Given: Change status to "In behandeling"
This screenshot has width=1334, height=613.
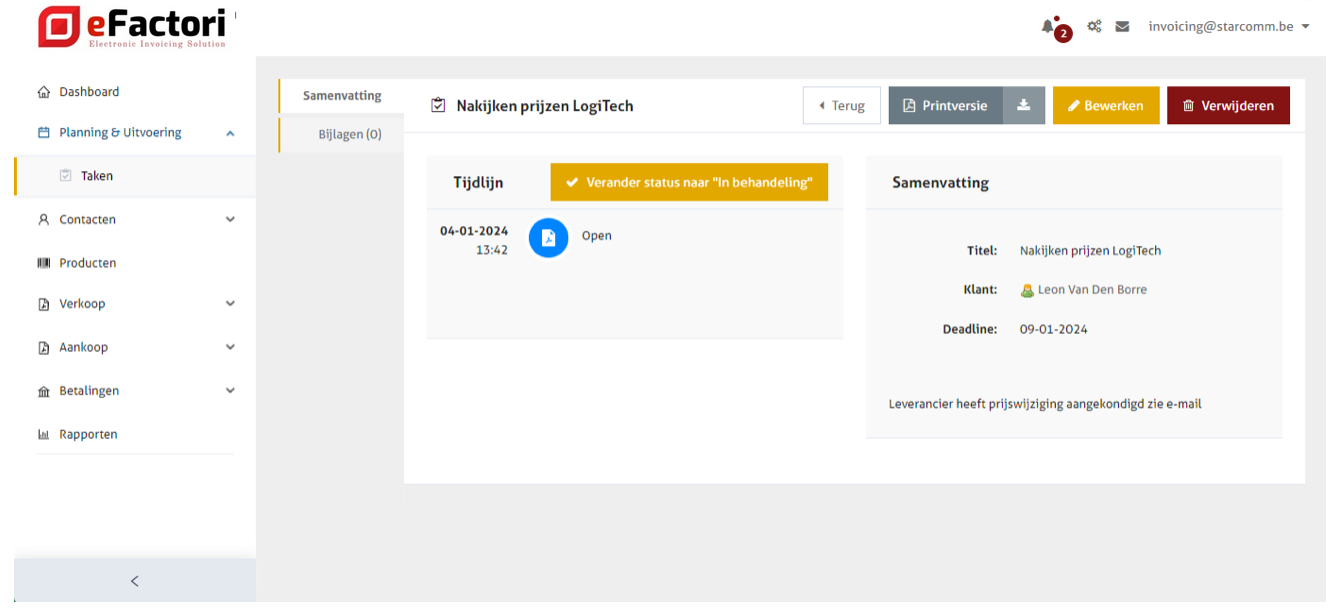Looking at the screenshot, I should pyautogui.click(x=689, y=182).
